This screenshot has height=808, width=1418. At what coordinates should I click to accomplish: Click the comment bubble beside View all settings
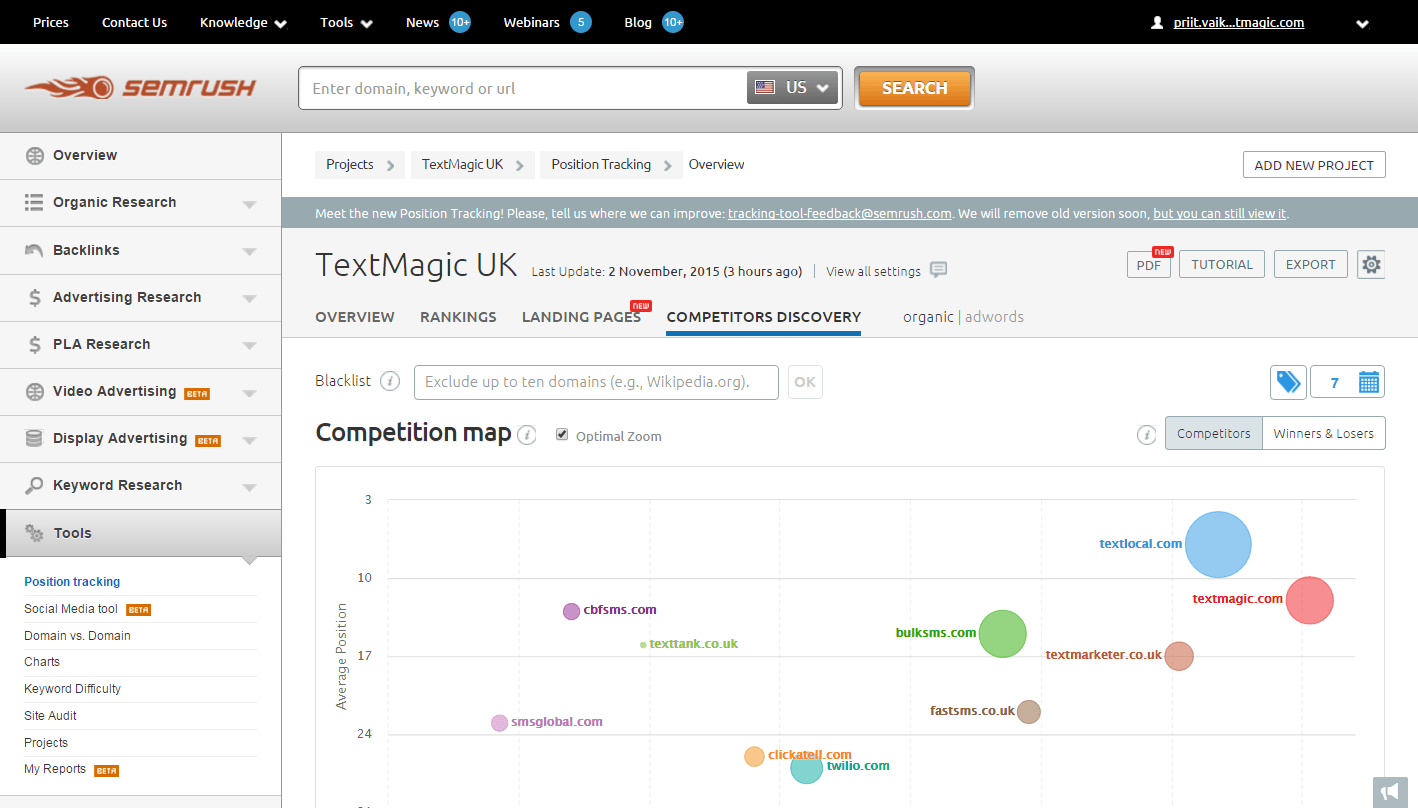coord(938,270)
